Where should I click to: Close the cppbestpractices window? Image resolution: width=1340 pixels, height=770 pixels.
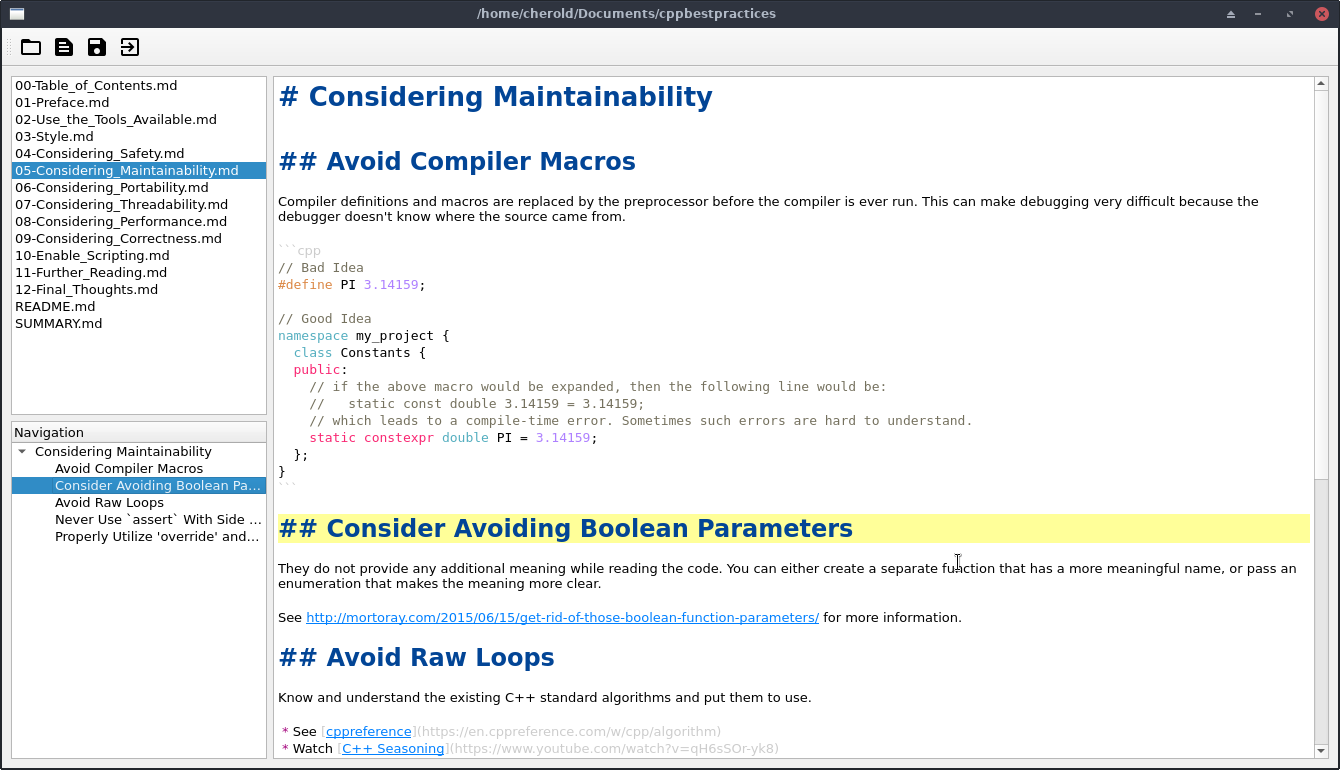[1321, 14]
